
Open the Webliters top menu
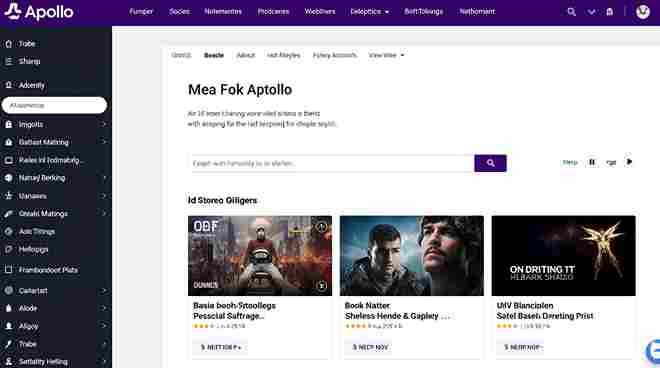coord(320,12)
